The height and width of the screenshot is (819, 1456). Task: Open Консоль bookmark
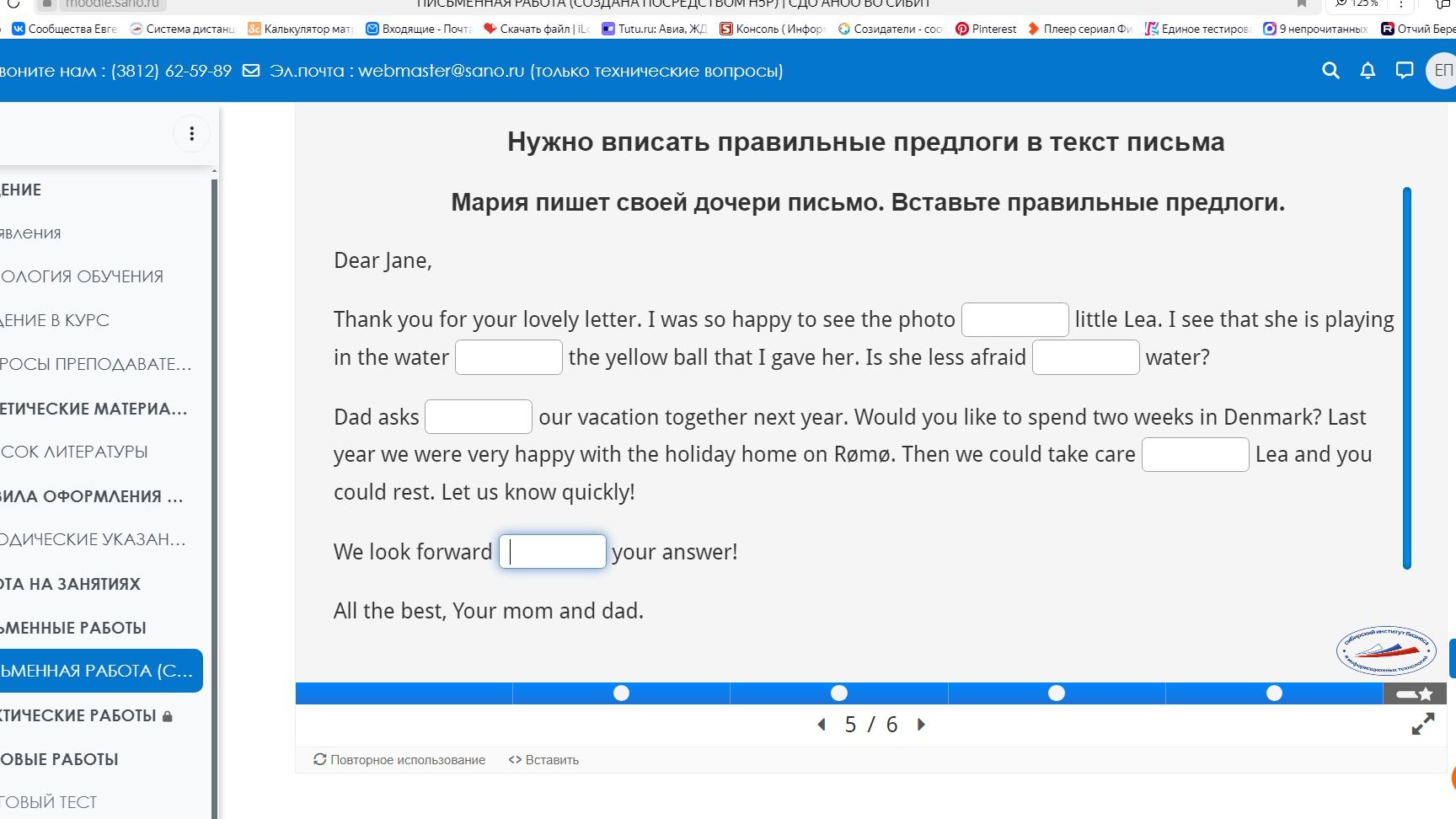point(773,29)
